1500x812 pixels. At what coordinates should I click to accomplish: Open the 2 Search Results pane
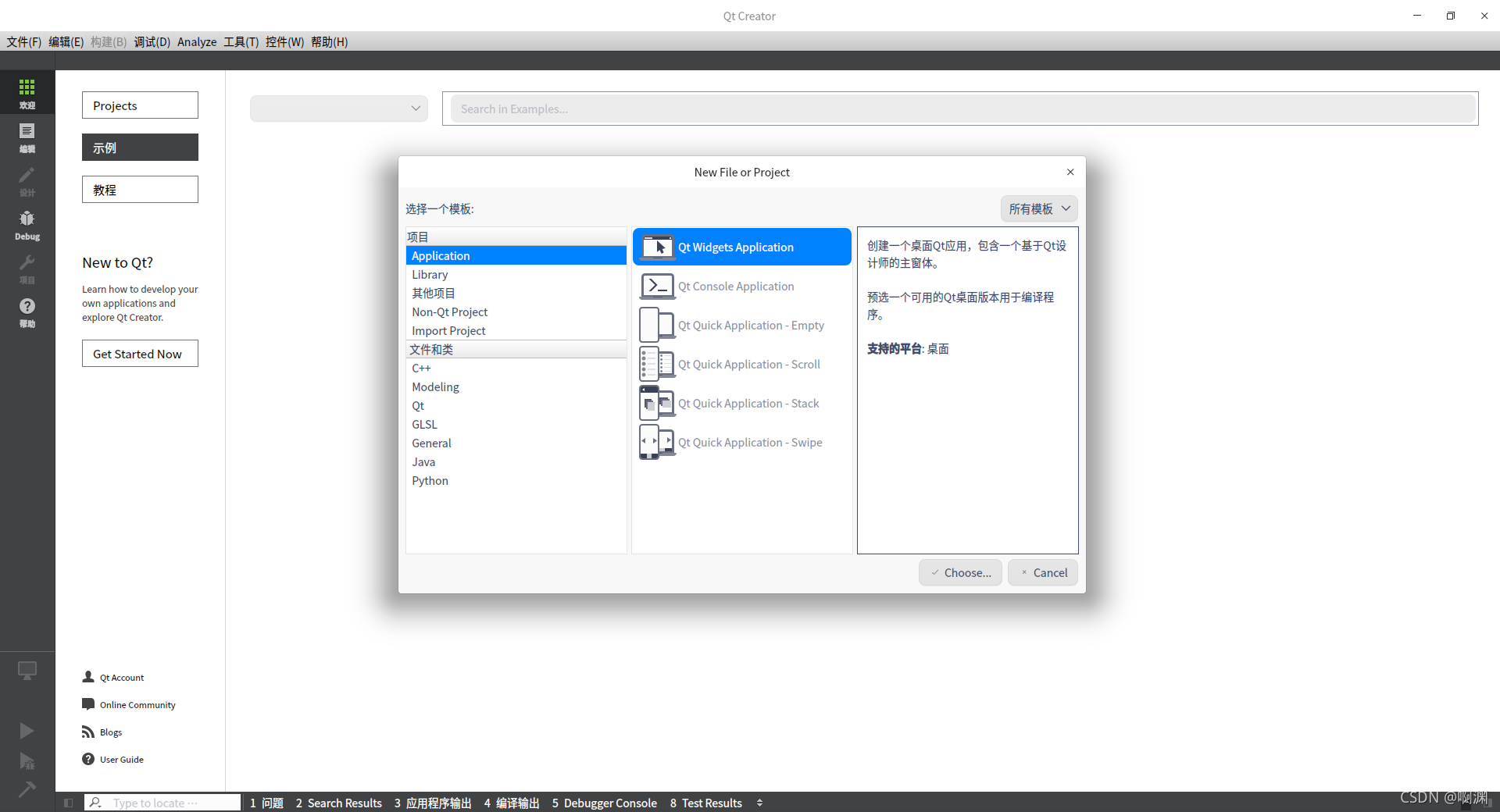tap(338, 803)
